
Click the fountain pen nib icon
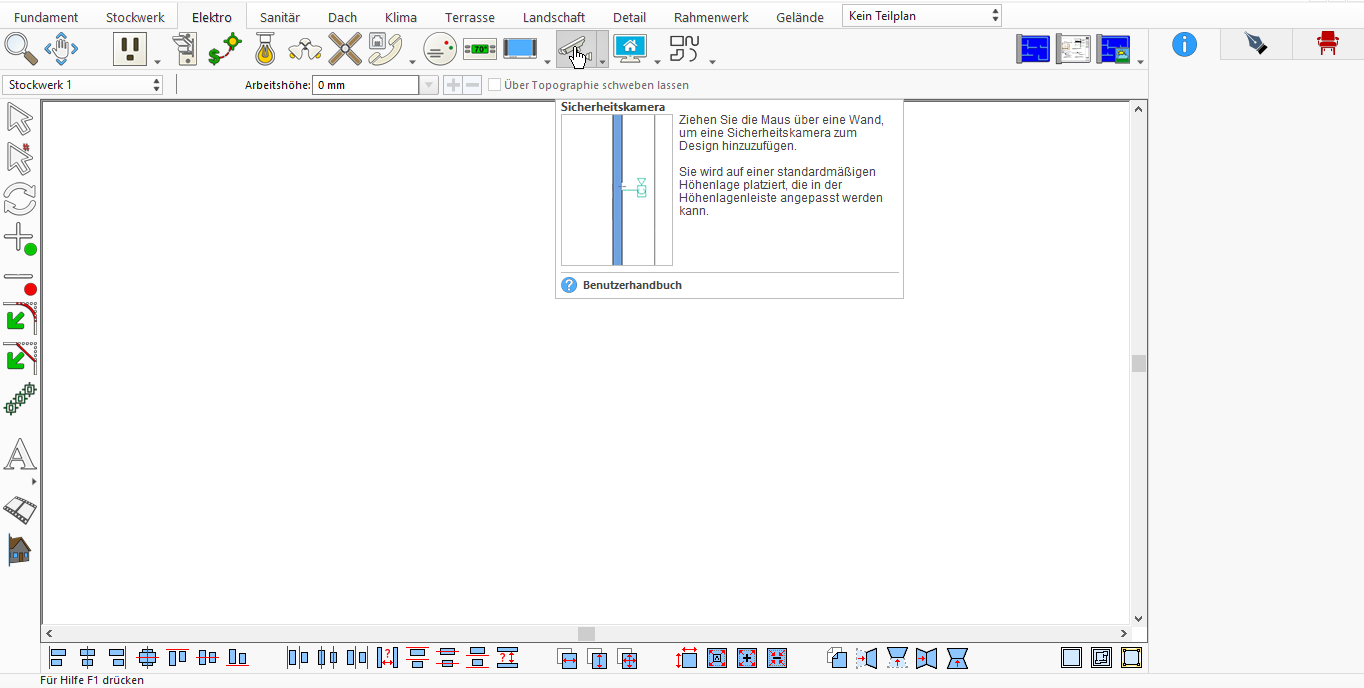tap(1256, 44)
